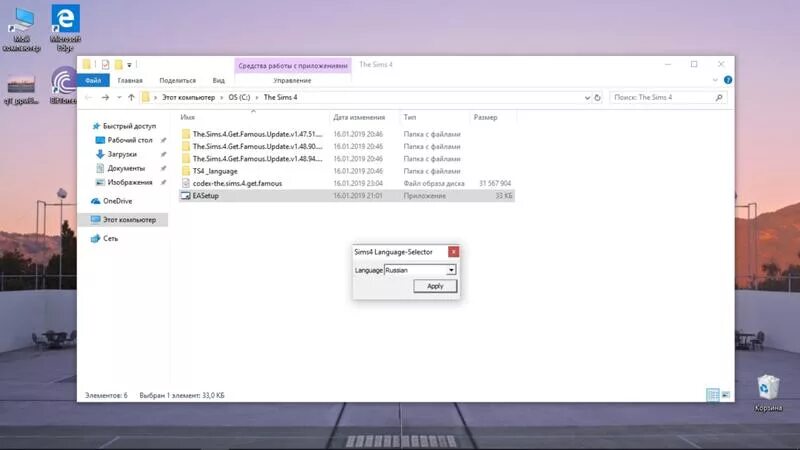The height and width of the screenshot is (450, 800).
Task: Switch to details view icon in status bar
Action: click(713, 395)
